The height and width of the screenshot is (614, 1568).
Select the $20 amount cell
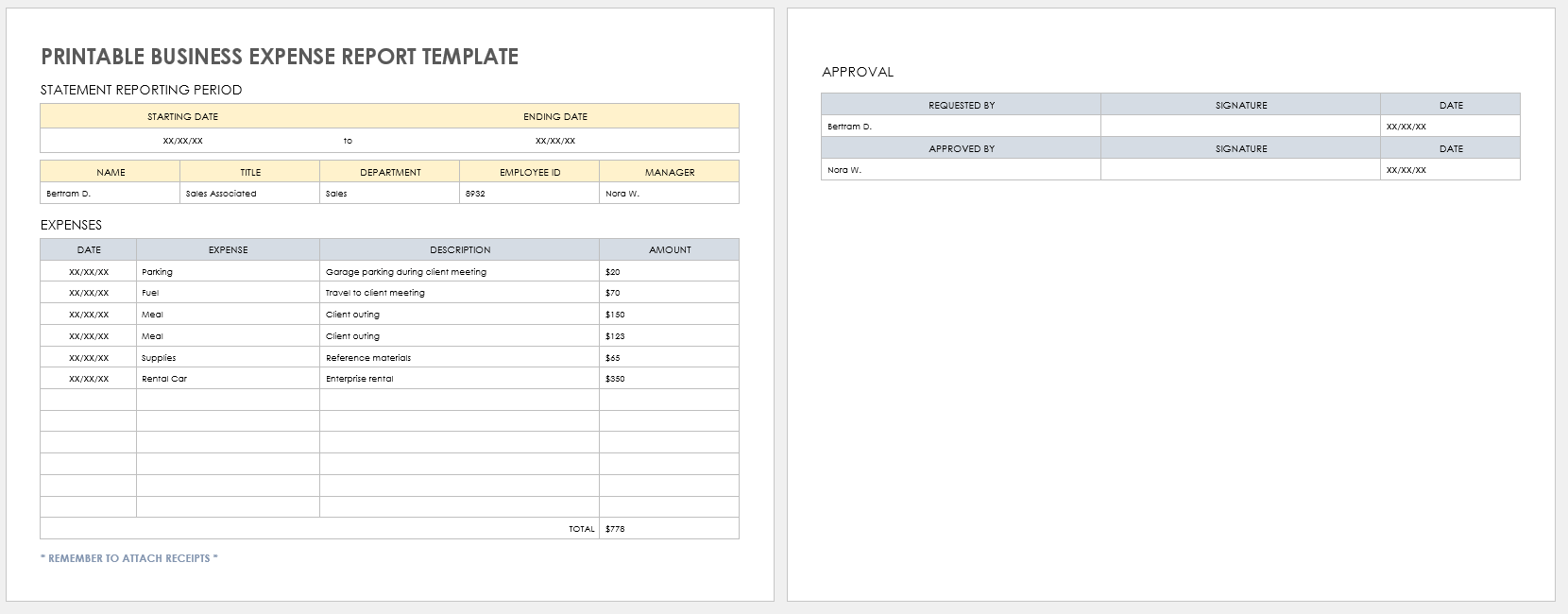click(x=670, y=271)
